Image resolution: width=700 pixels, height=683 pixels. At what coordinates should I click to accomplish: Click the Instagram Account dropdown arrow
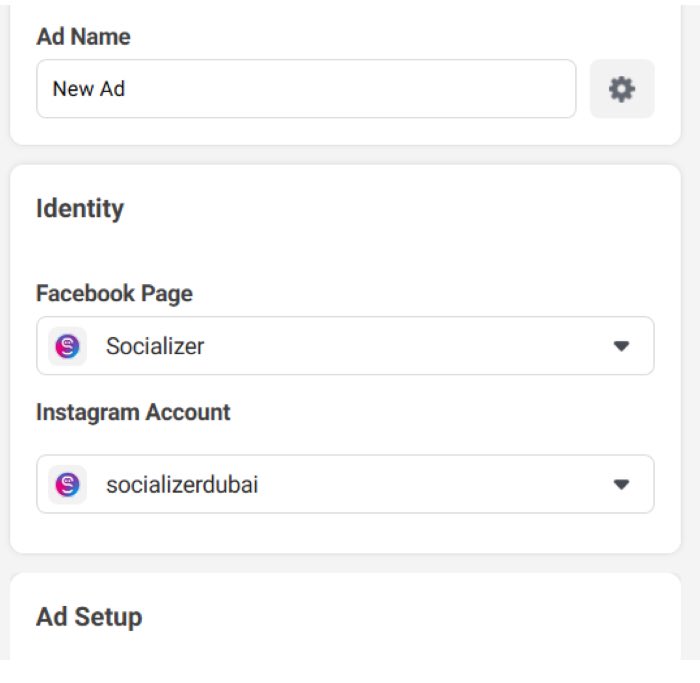(x=621, y=484)
